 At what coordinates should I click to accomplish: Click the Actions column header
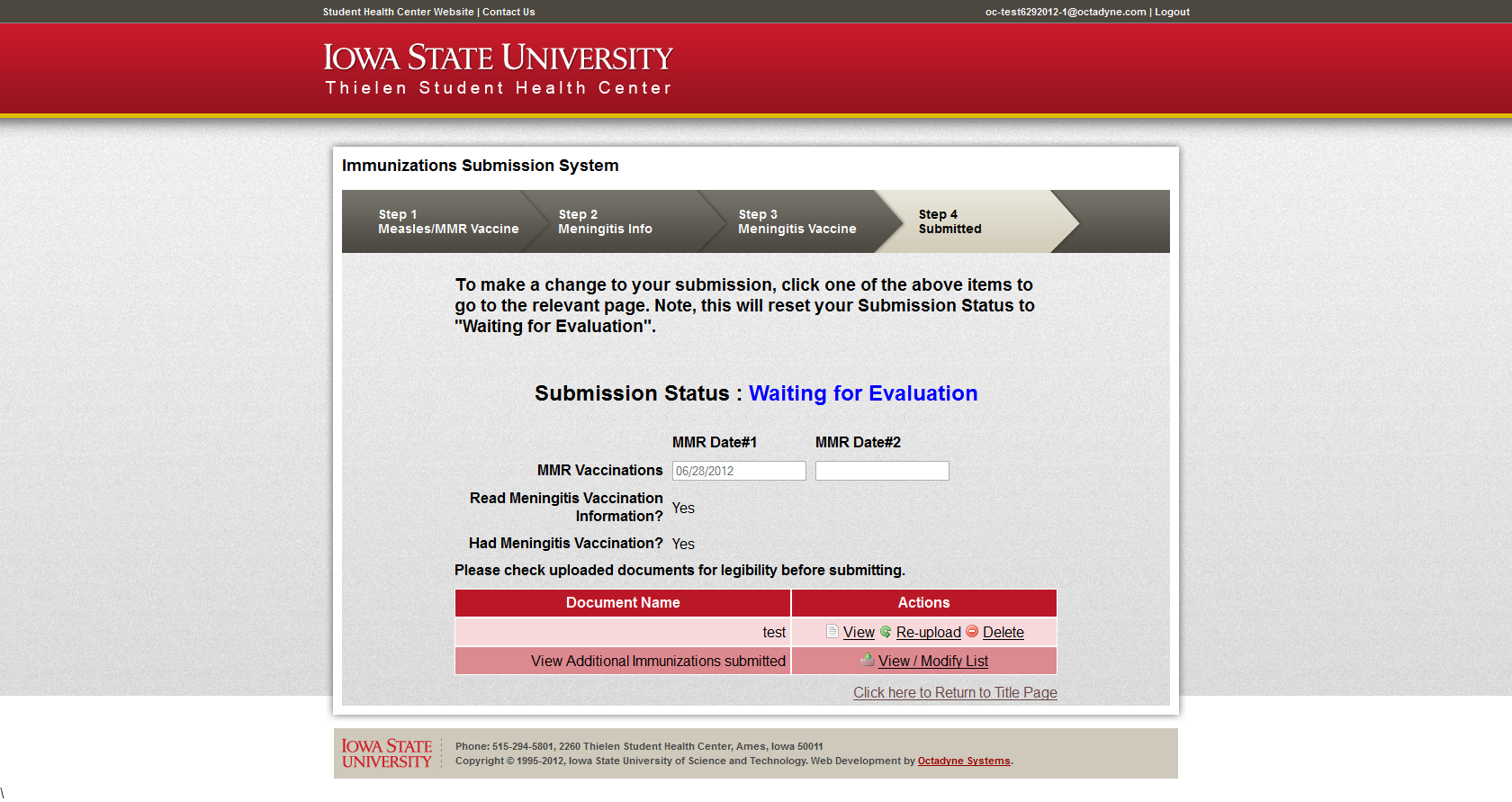click(923, 603)
